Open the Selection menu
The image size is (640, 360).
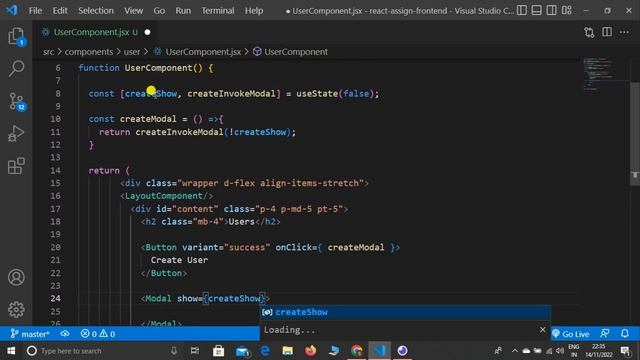96,11
